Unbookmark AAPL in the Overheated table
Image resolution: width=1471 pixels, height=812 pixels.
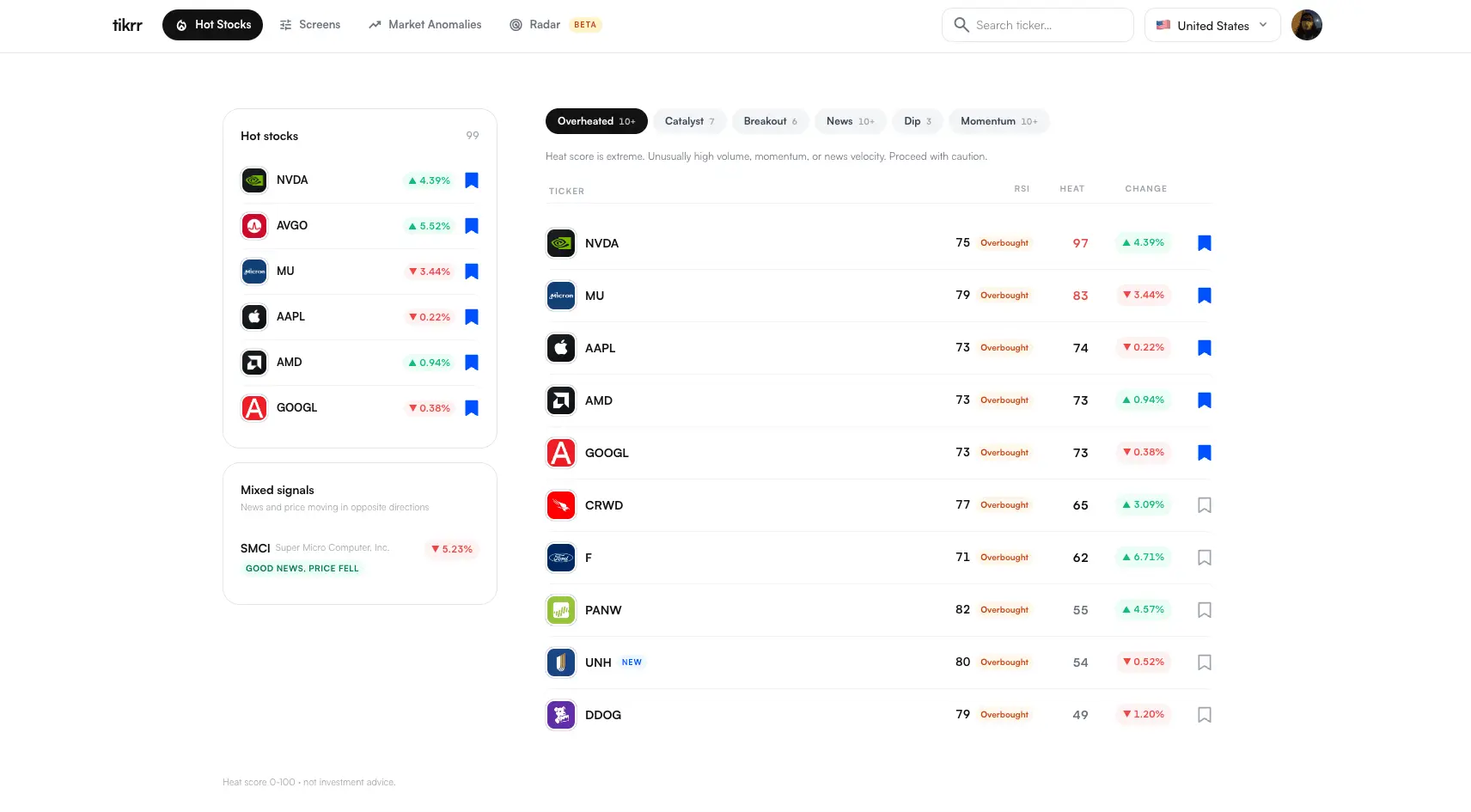(x=1205, y=348)
